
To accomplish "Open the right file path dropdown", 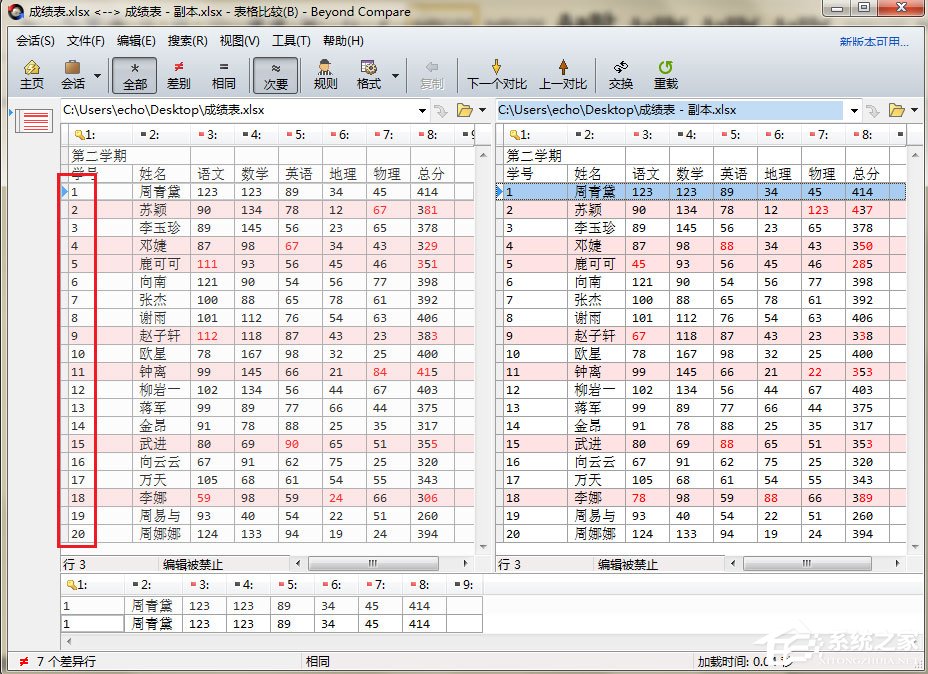I will [x=853, y=110].
